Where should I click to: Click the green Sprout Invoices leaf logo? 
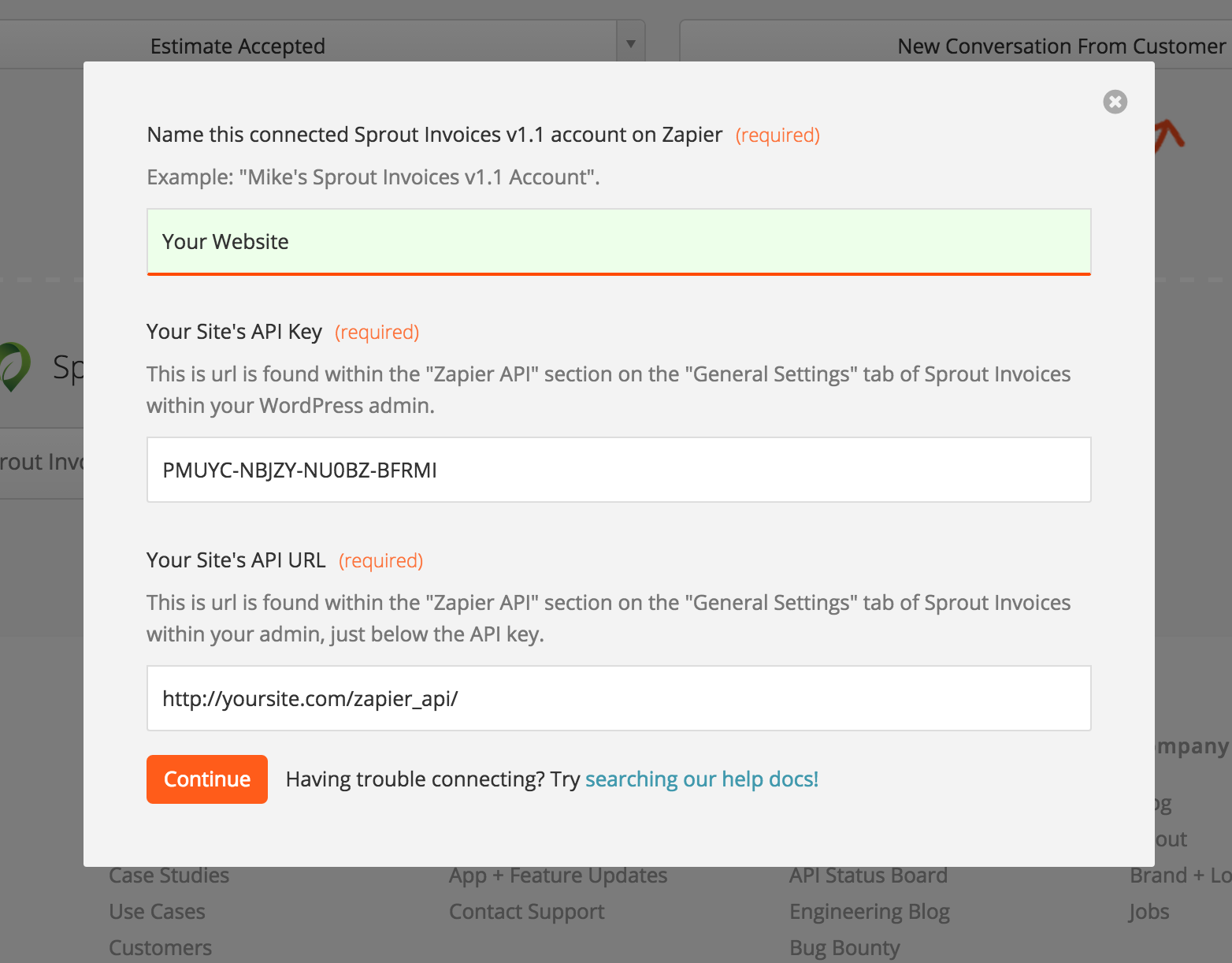pos(14,366)
